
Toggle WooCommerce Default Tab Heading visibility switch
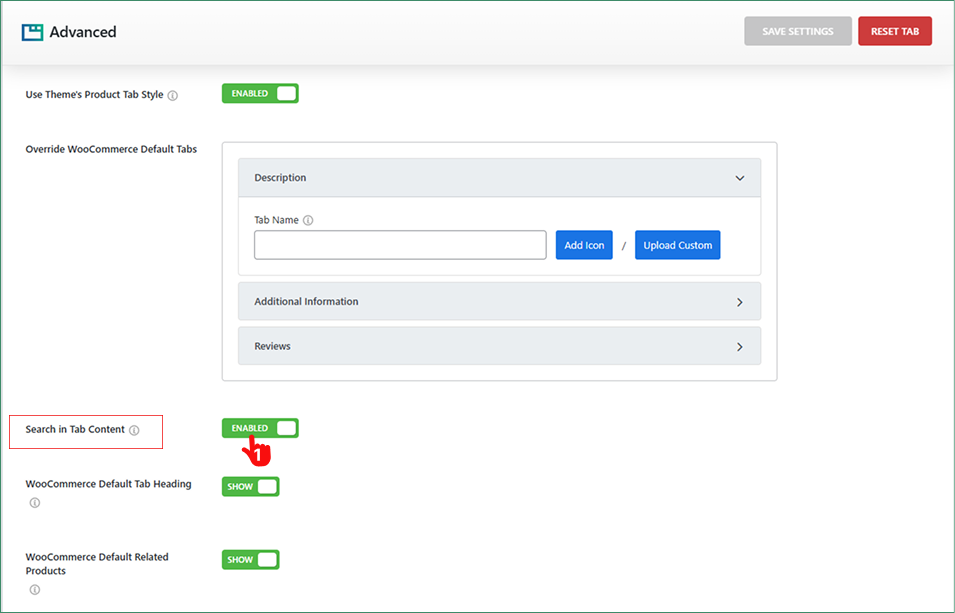point(250,487)
